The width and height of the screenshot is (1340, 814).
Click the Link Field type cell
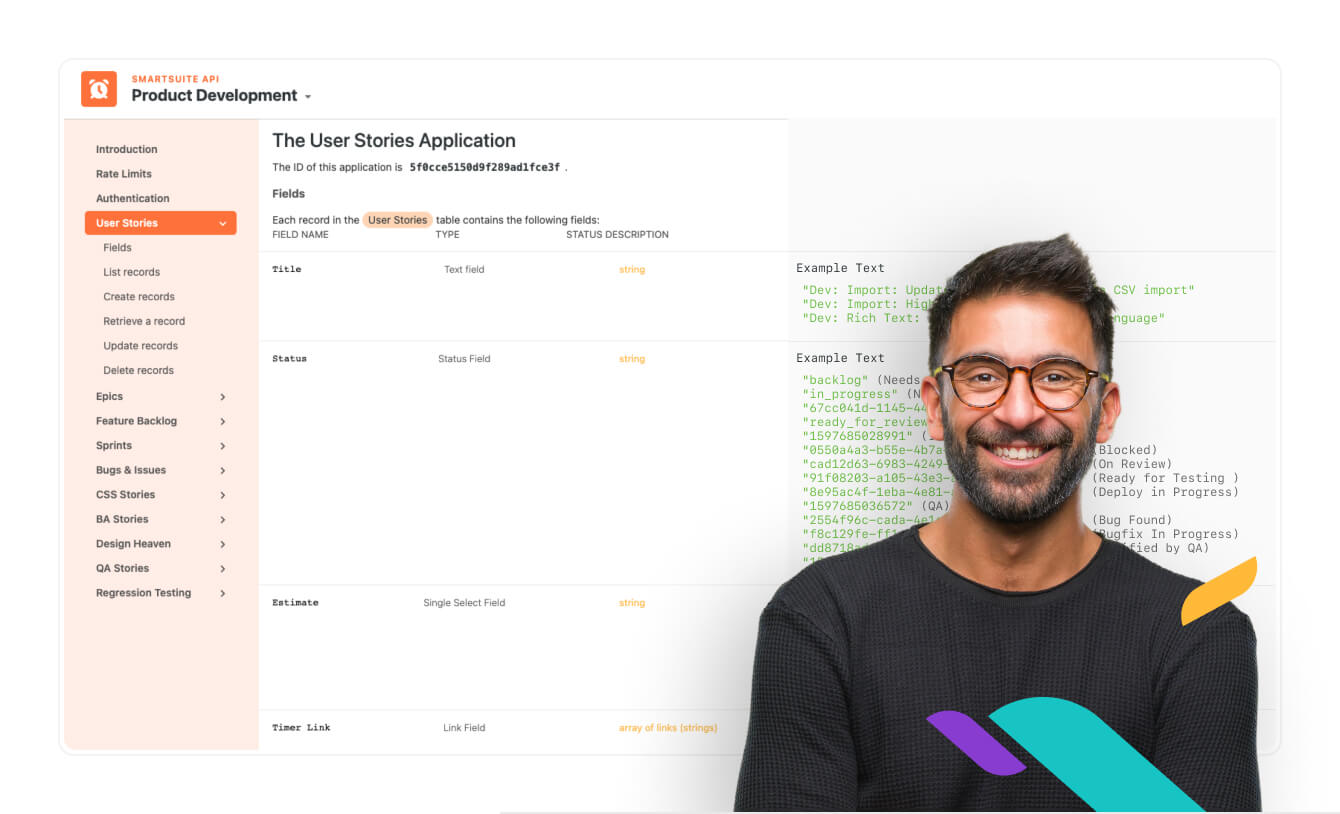point(464,728)
